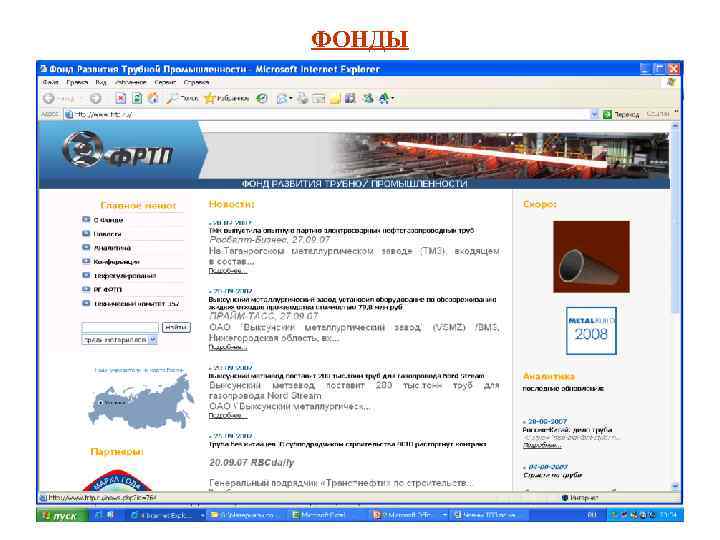The height and width of the screenshot is (540, 720).
Task: Click the text encoding 'A' toolbar icon
Action: coord(384,98)
